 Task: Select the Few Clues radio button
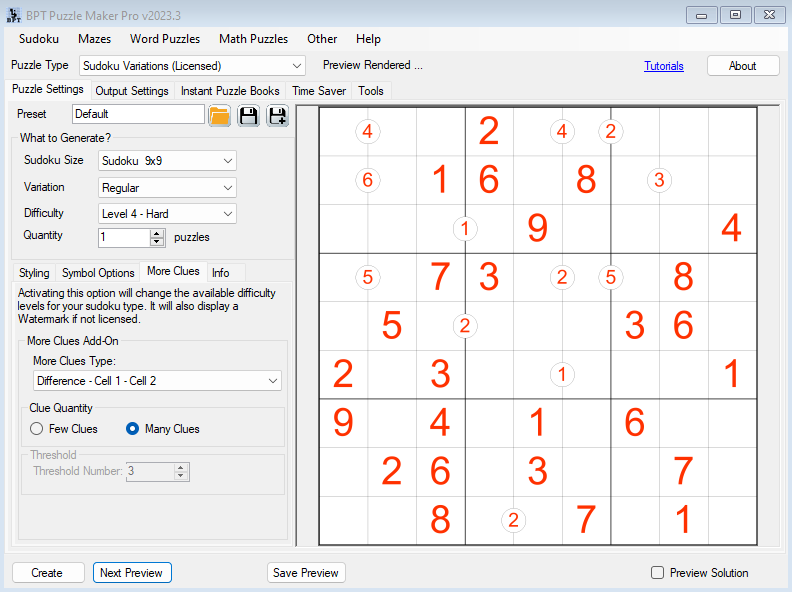pyautogui.click(x=37, y=429)
